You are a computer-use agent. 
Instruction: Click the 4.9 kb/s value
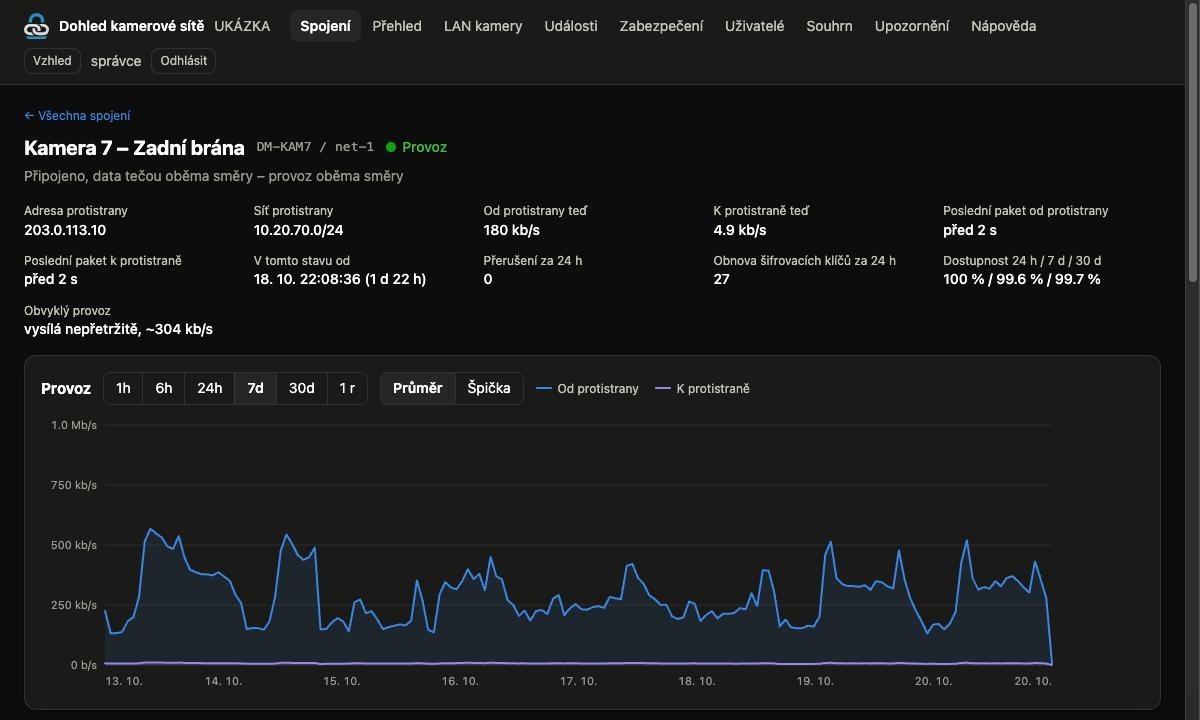pyautogui.click(x=740, y=230)
